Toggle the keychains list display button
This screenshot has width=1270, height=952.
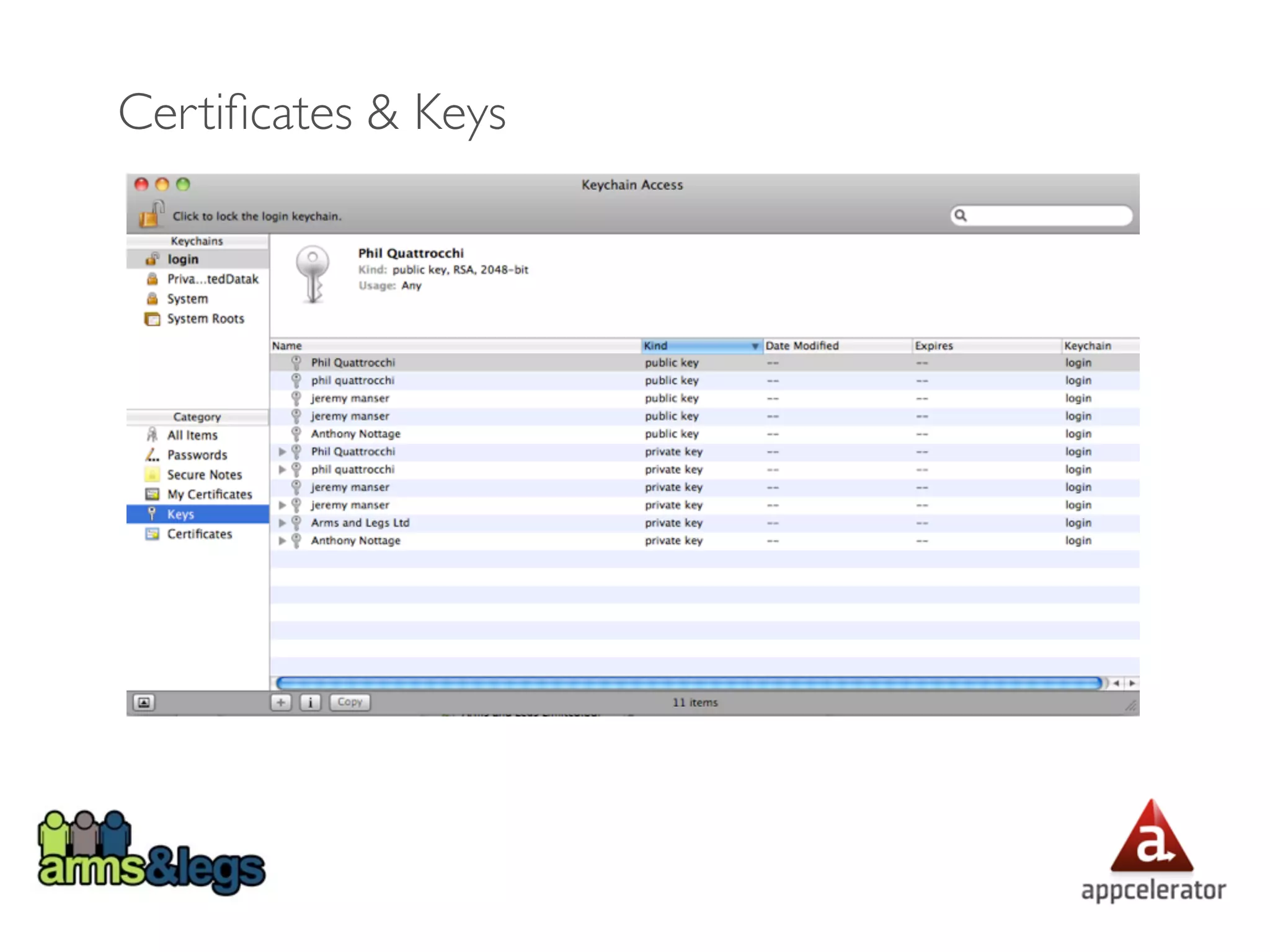pyautogui.click(x=144, y=702)
